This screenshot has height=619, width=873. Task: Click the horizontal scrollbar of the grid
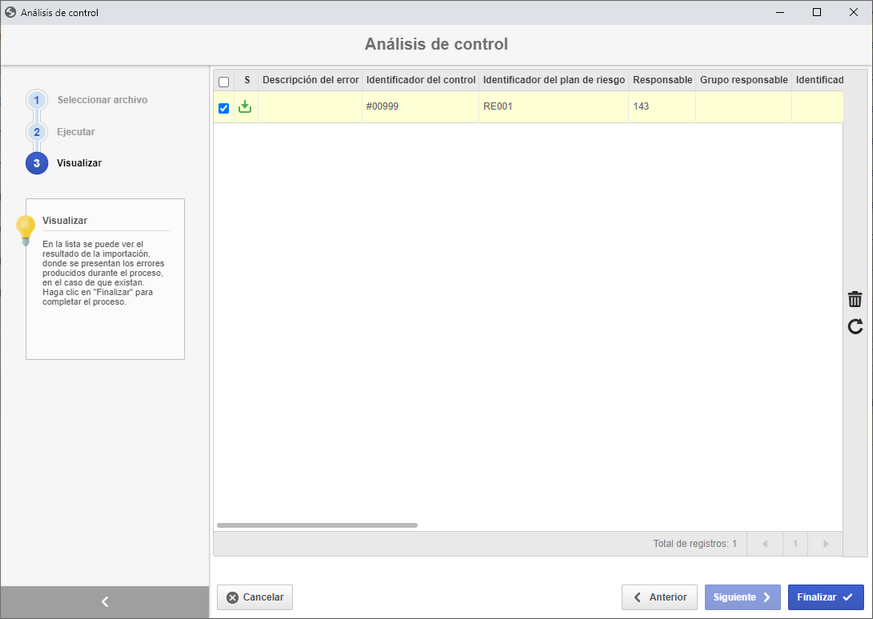(317, 525)
